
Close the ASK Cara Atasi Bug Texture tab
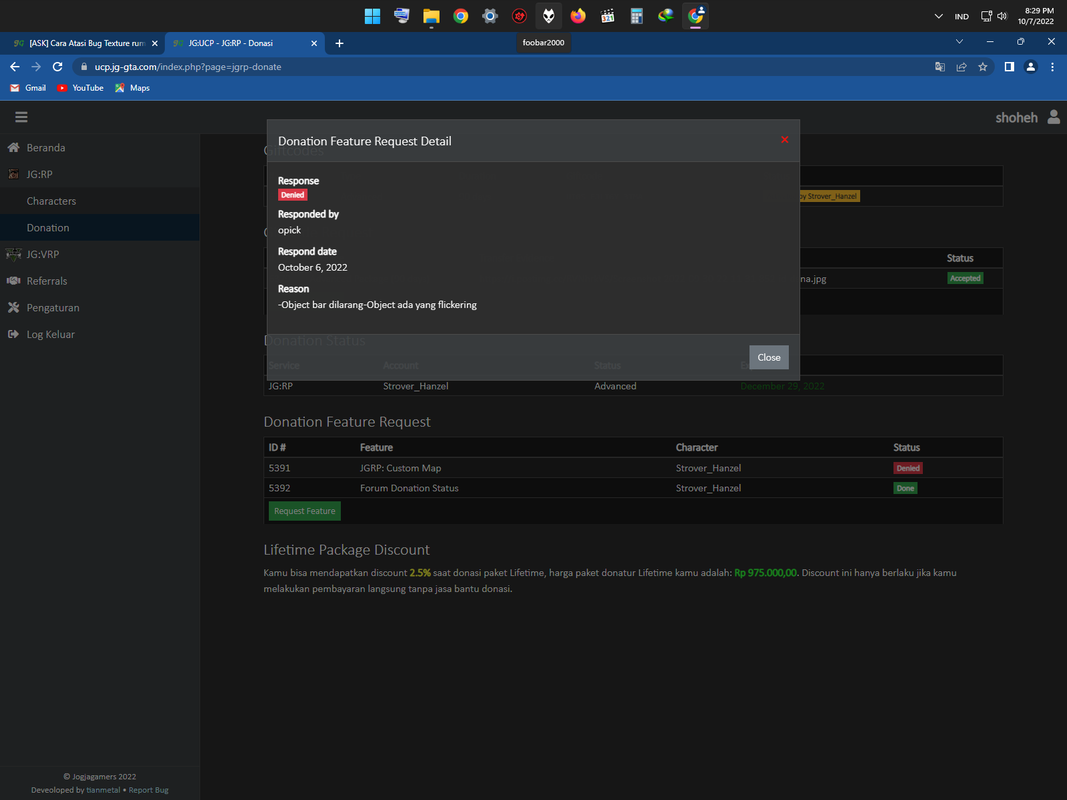[154, 43]
